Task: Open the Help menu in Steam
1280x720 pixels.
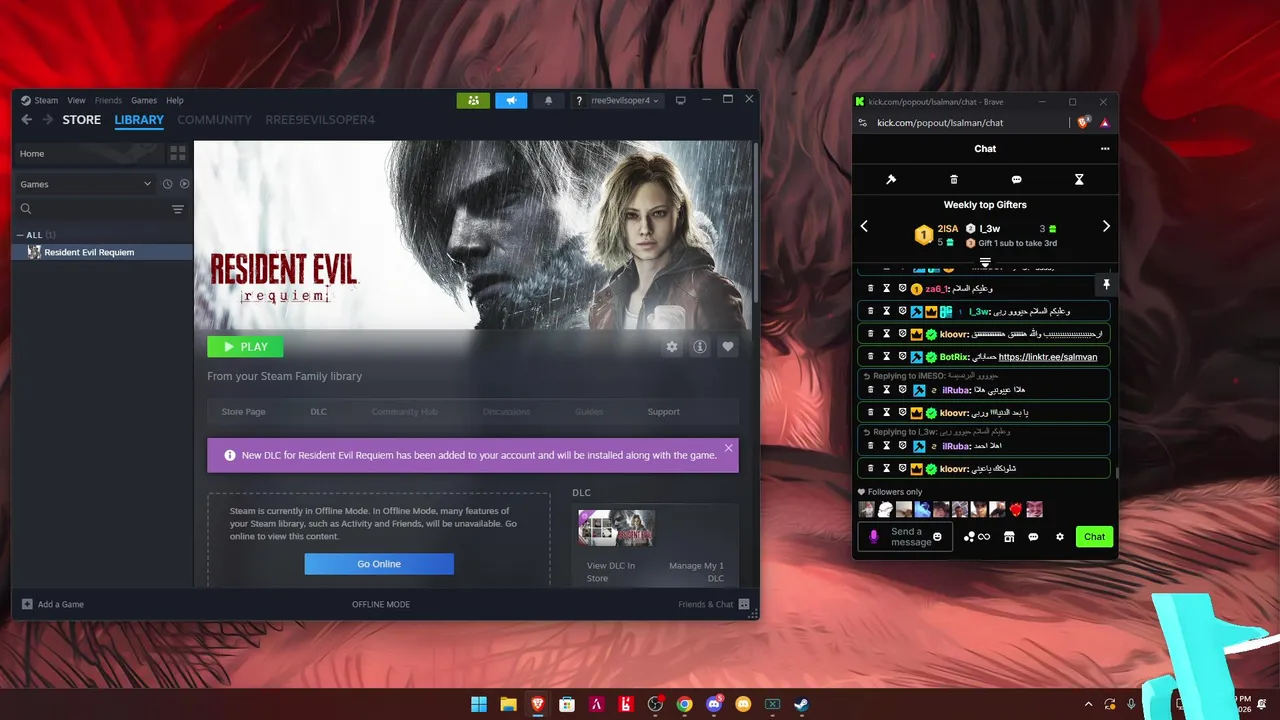Action: click(x=175, y=100)
